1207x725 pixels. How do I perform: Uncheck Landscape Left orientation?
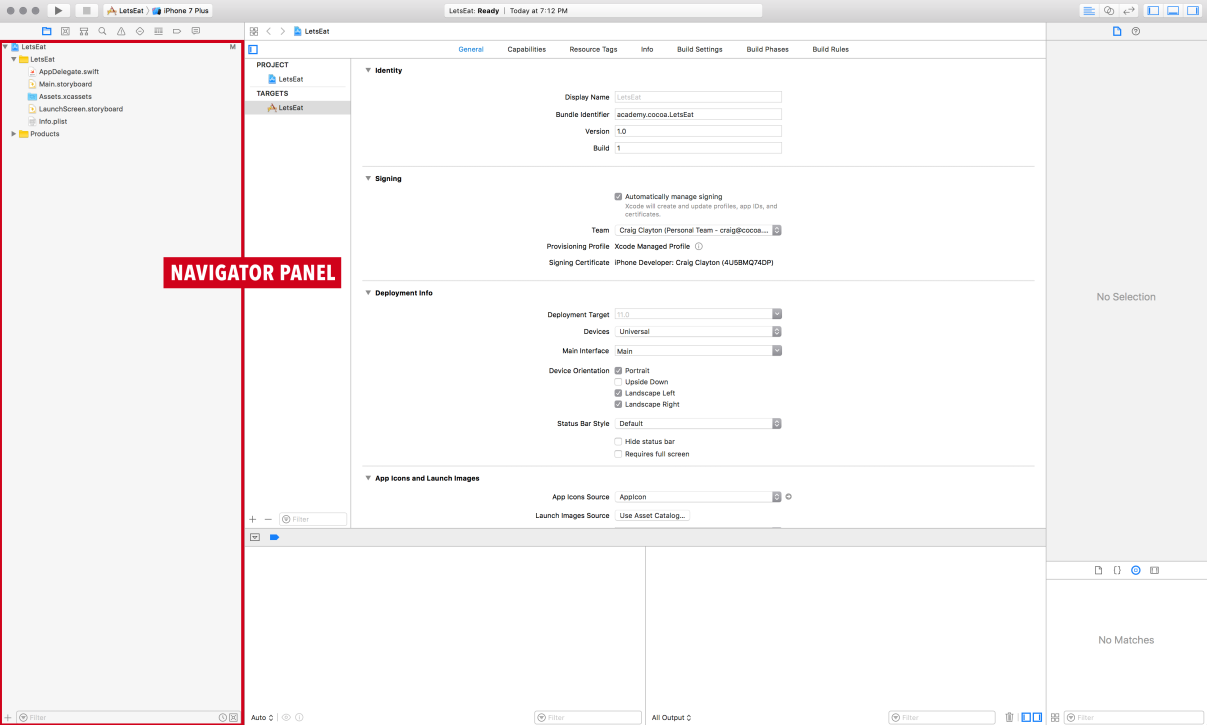click(x=618, y=393)
